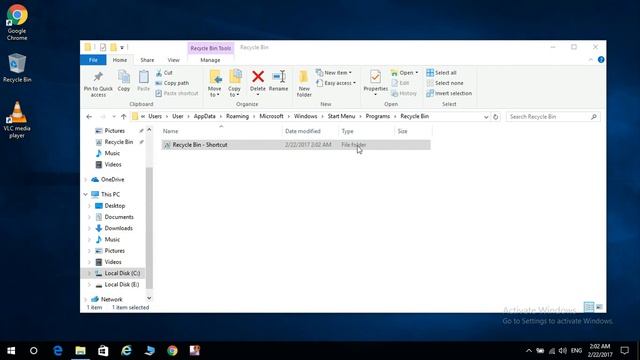Viewport: 640px width, 360px height.
Task: Switch to Details view icon
Action: click(x=589, y=307)
